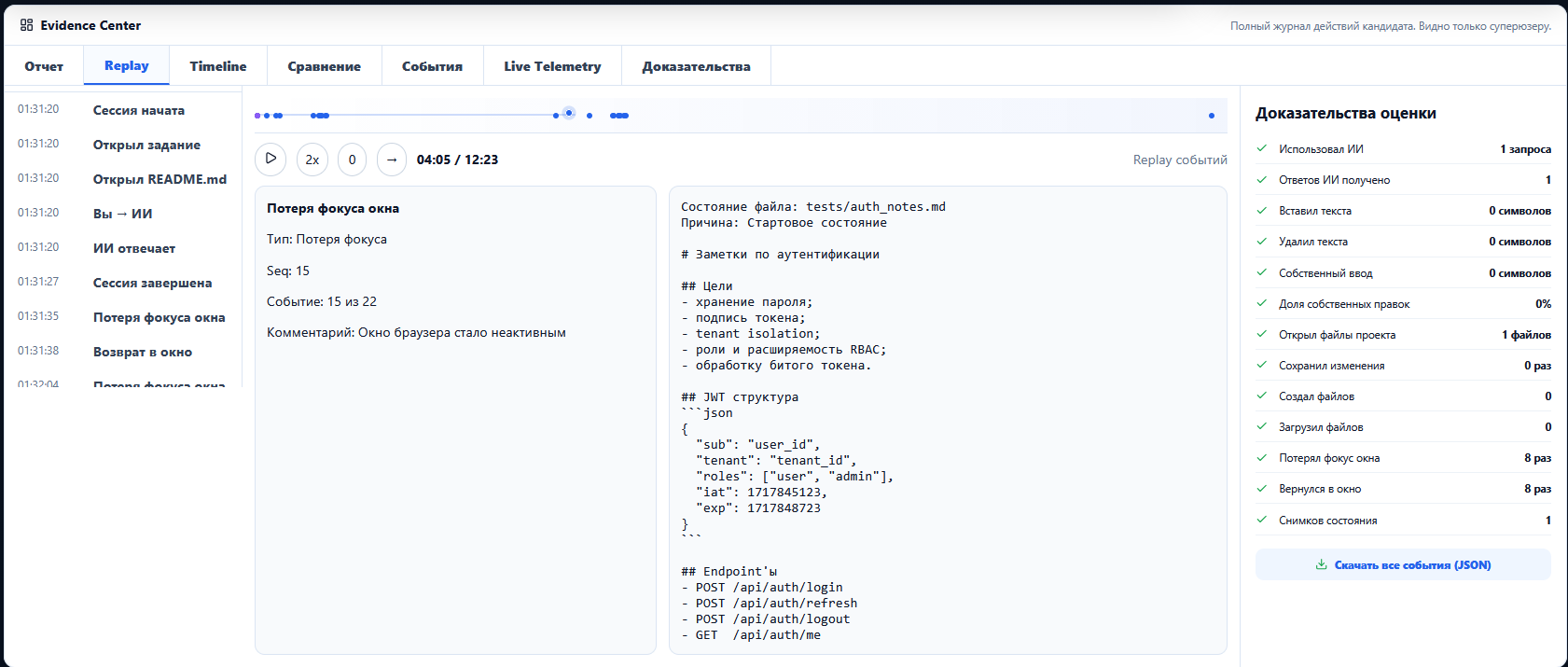
Task: Click the Доказательства оценки heading
Action: (1345, 113)
